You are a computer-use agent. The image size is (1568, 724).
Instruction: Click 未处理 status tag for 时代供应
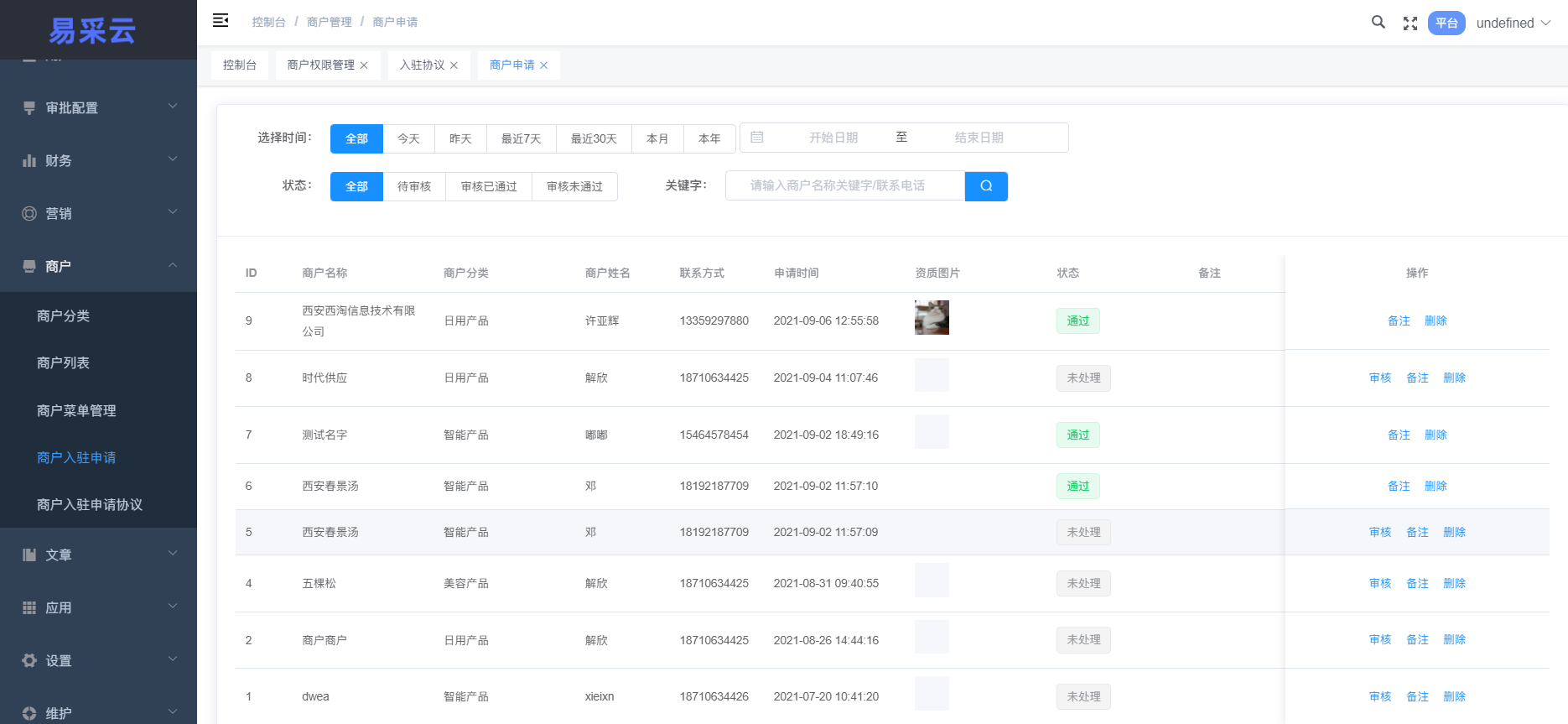[x=1083, y=378]
